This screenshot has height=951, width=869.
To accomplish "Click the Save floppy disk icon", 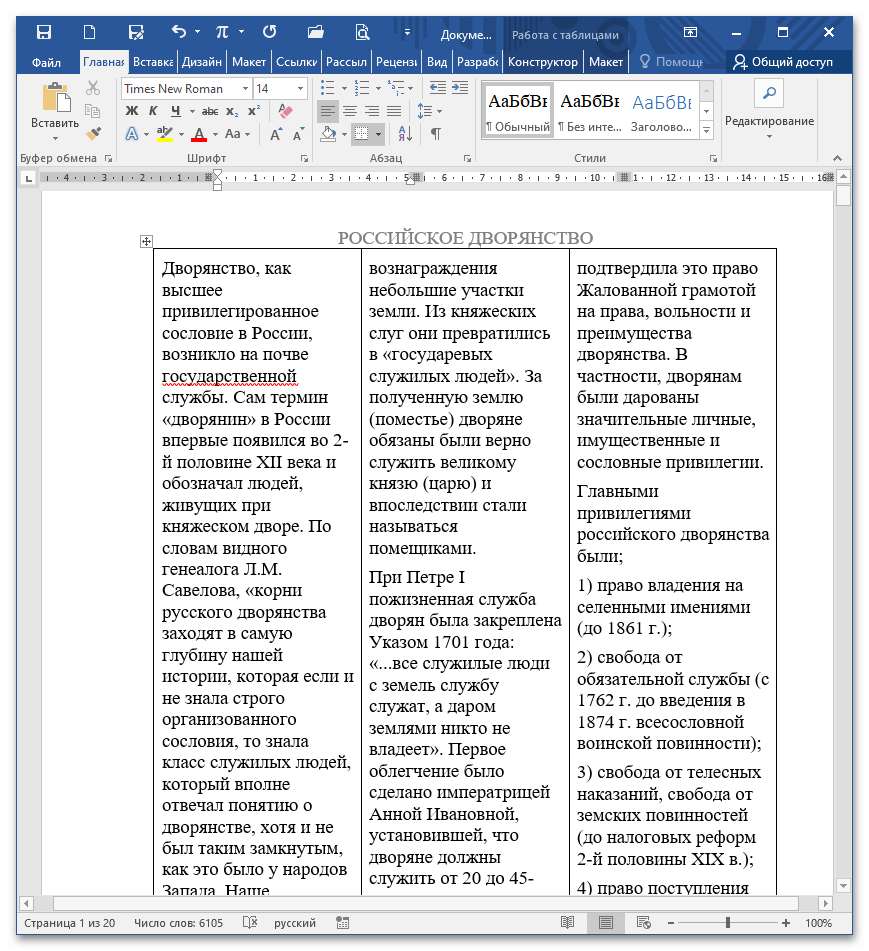I will tap(44, 32).
